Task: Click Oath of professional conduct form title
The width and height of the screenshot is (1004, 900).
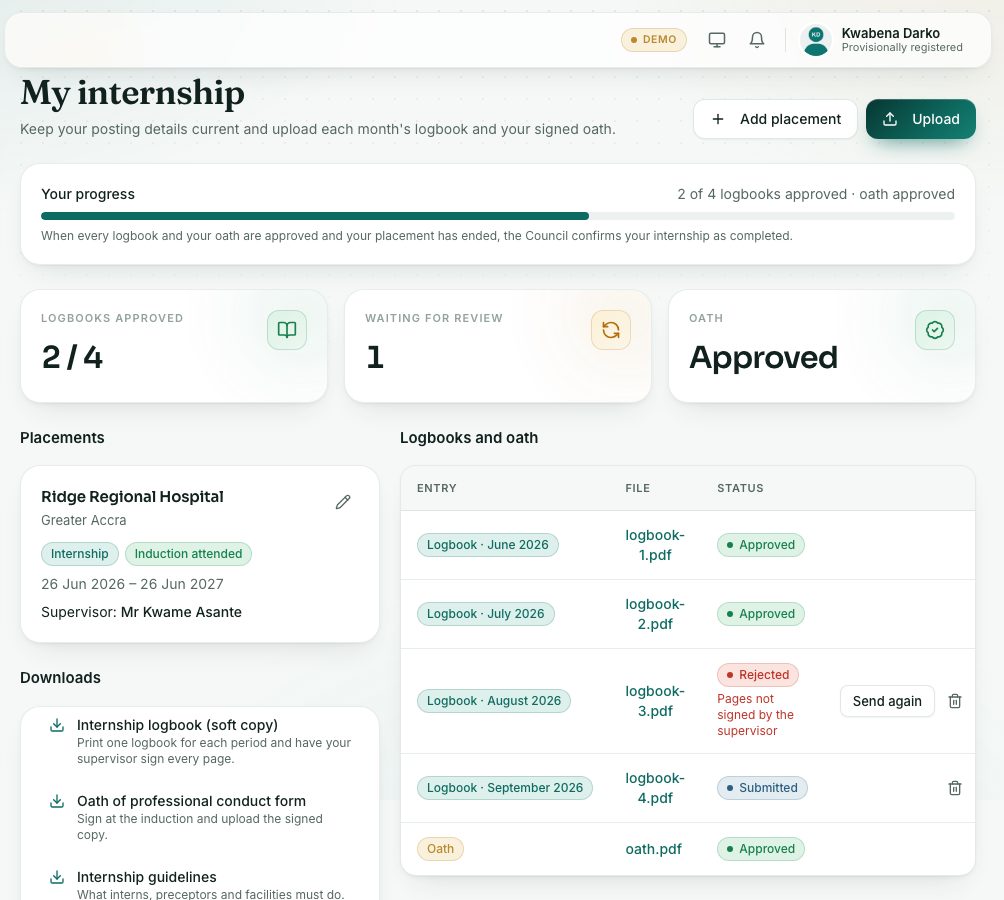Action: (191, 801)
